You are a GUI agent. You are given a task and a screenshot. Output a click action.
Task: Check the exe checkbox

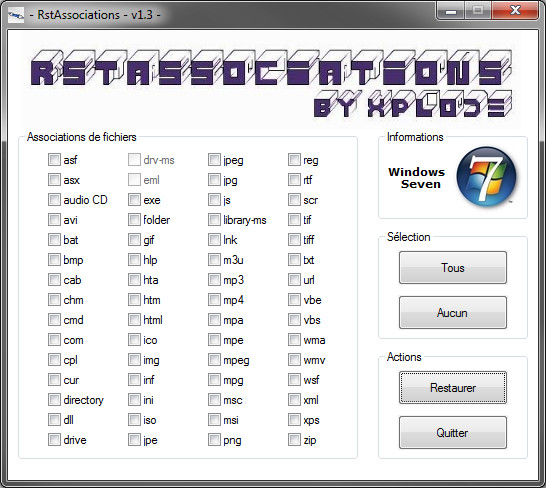[x=134, y=200]
